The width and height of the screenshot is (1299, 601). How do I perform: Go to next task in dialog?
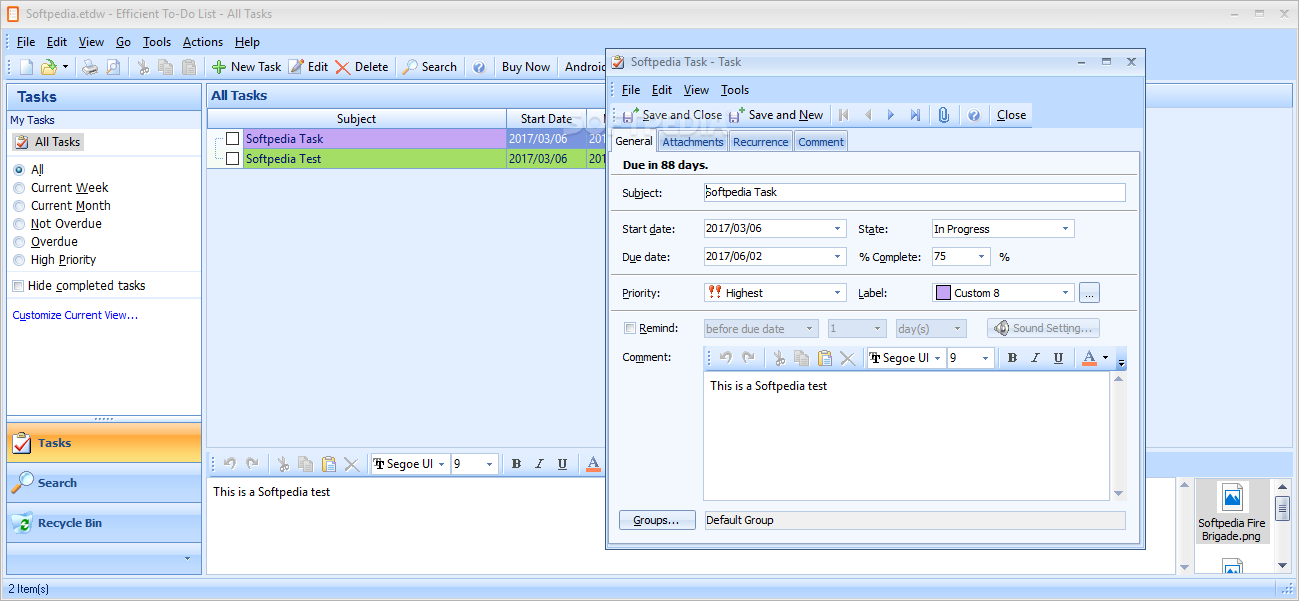(x=891, y=115)
